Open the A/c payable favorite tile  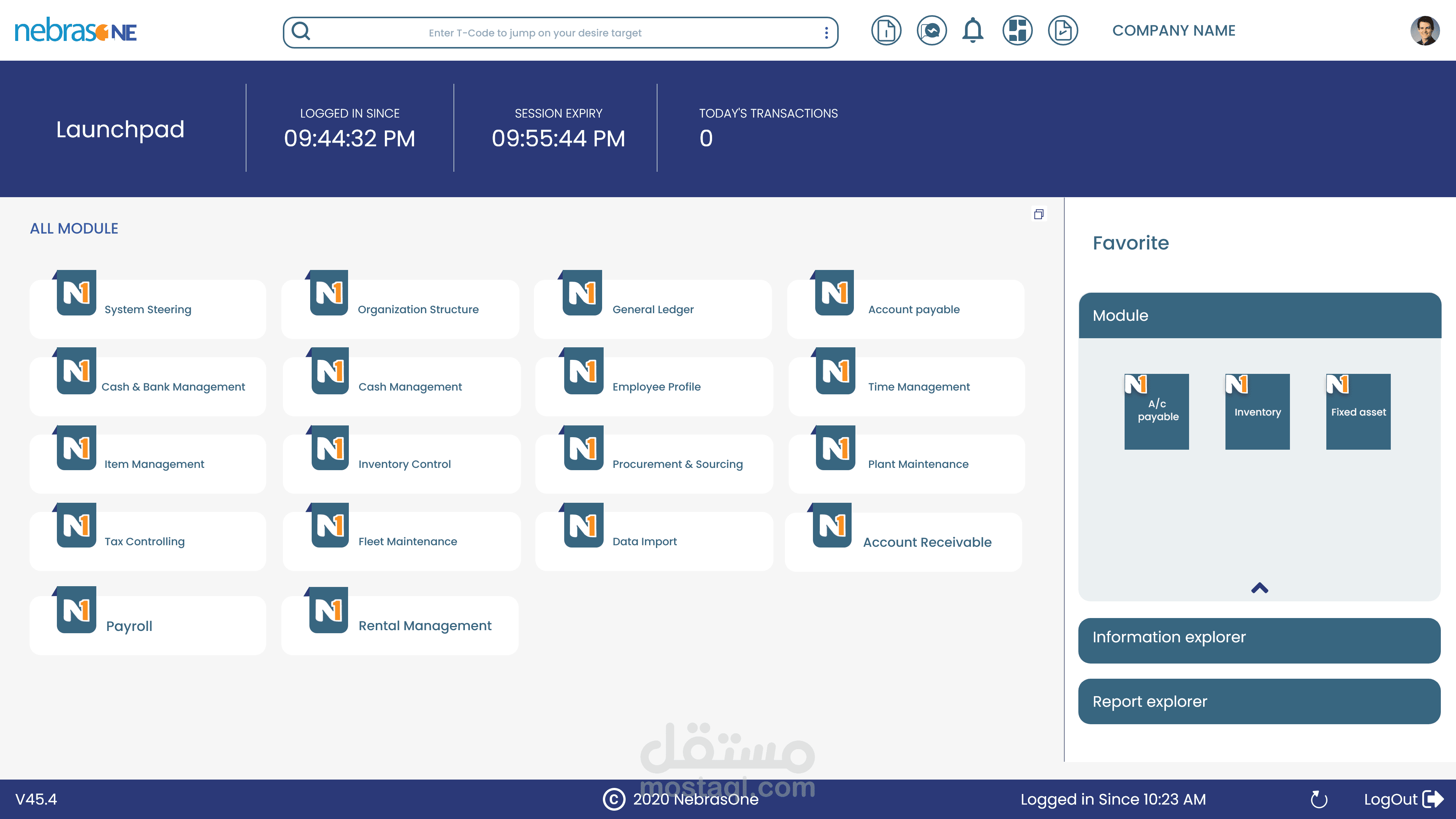1156,411
